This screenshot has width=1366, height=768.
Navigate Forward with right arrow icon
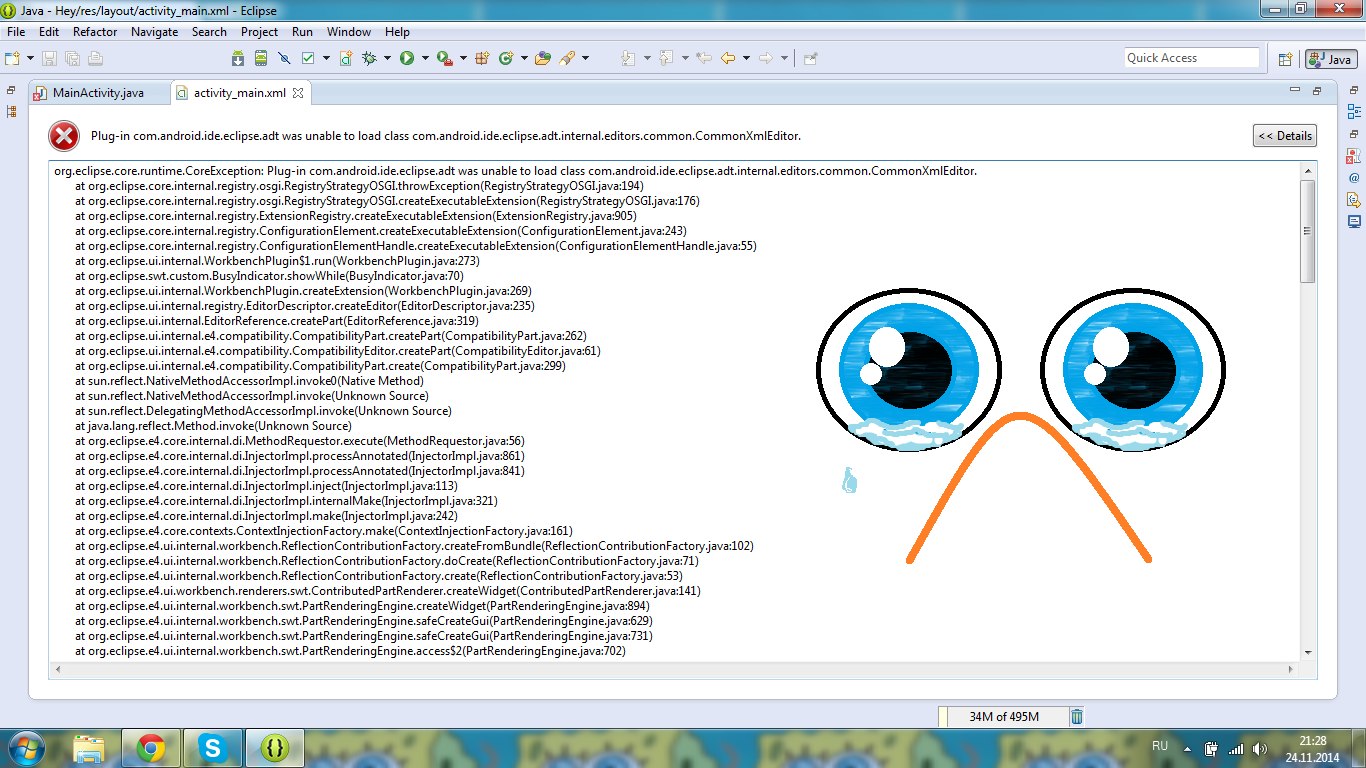[x=766, y=58]
